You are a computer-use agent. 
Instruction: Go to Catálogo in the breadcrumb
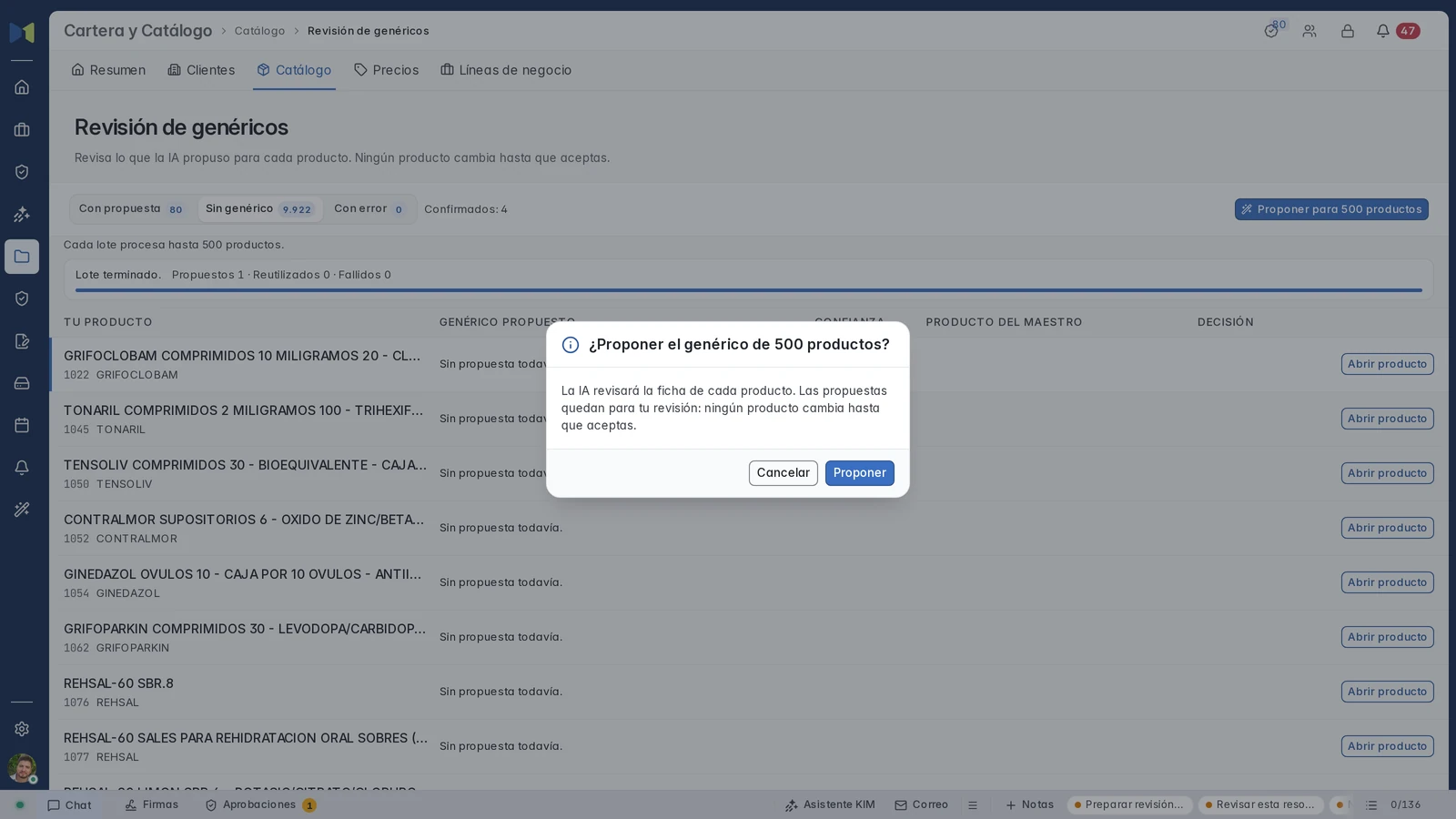click(259, 31)
